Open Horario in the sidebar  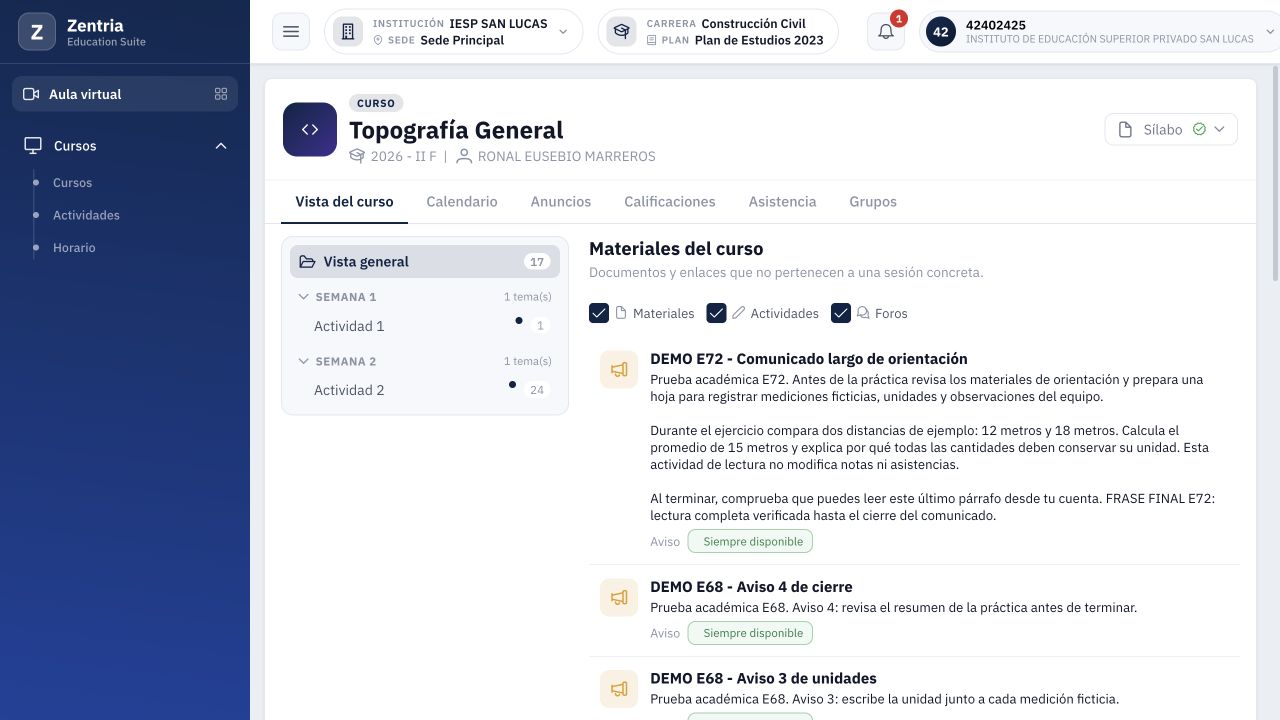coord(74,247)
